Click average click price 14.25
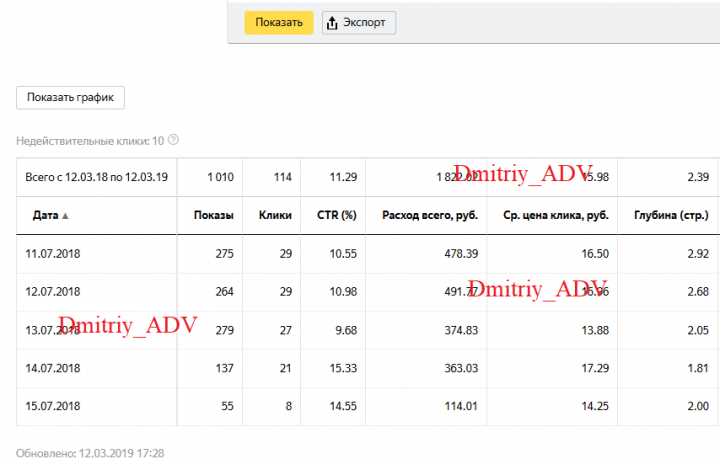 [x=595, y=406]
